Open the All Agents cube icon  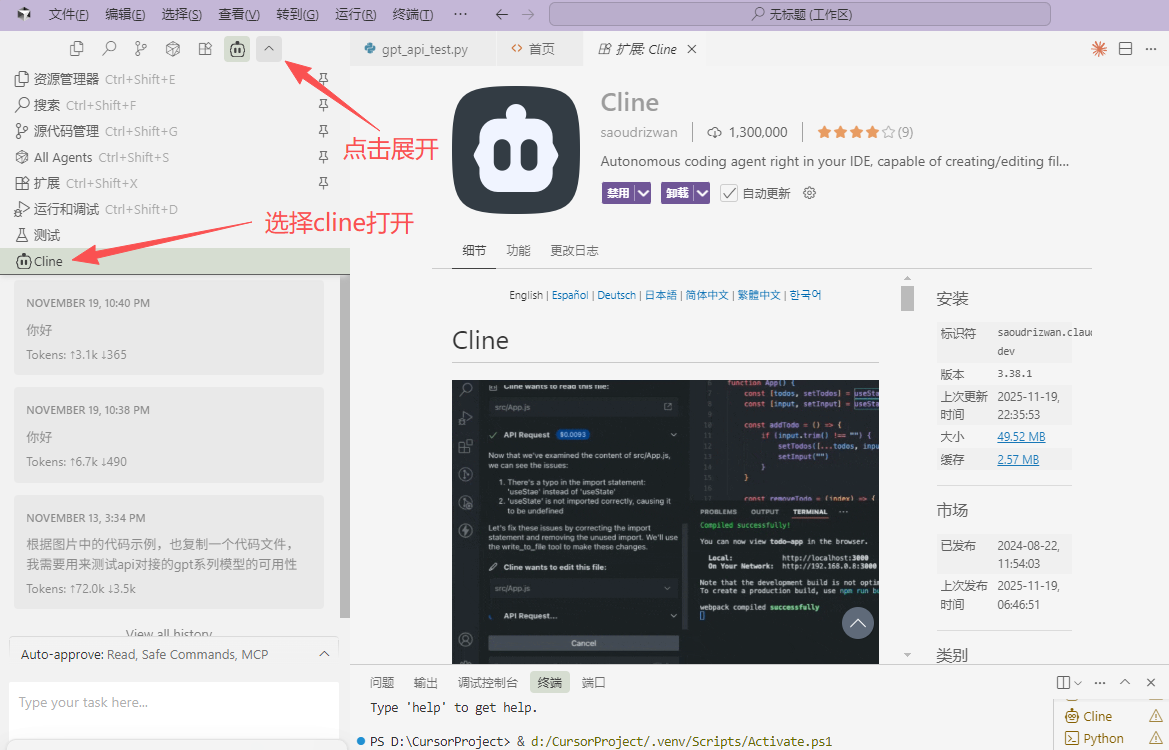pyautogui.click(x=173, y=49)
